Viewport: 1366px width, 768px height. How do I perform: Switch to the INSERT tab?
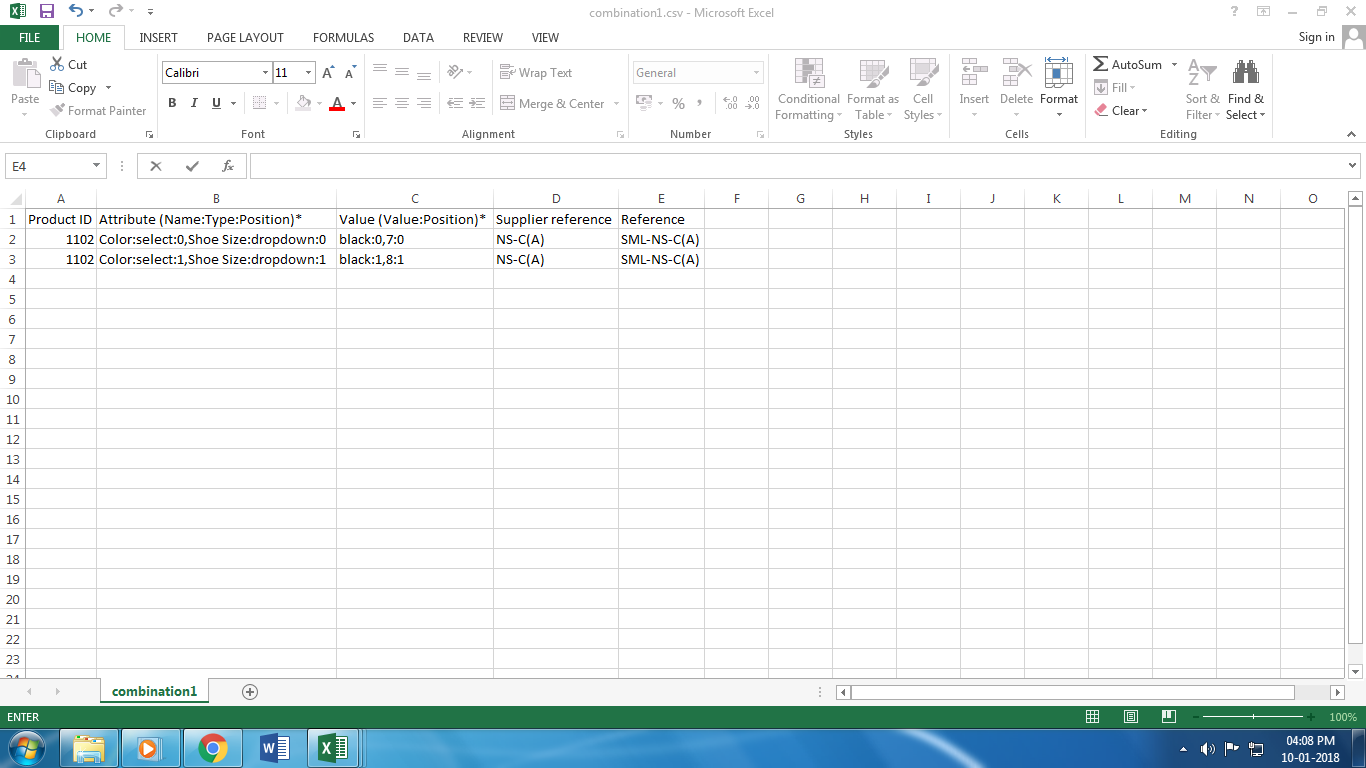click(158, 38)
